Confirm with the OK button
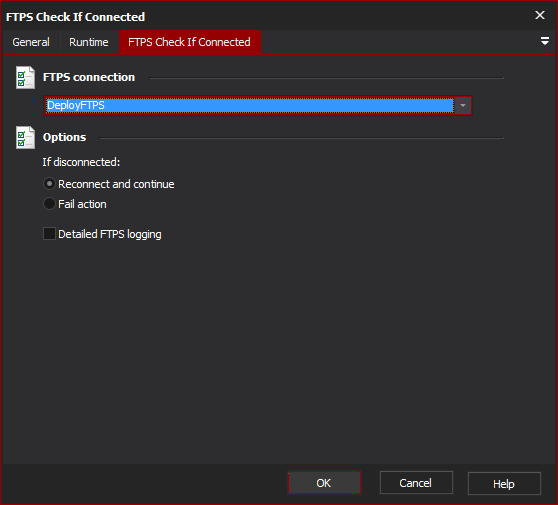The image size is (558, 505). pos(324,483)
